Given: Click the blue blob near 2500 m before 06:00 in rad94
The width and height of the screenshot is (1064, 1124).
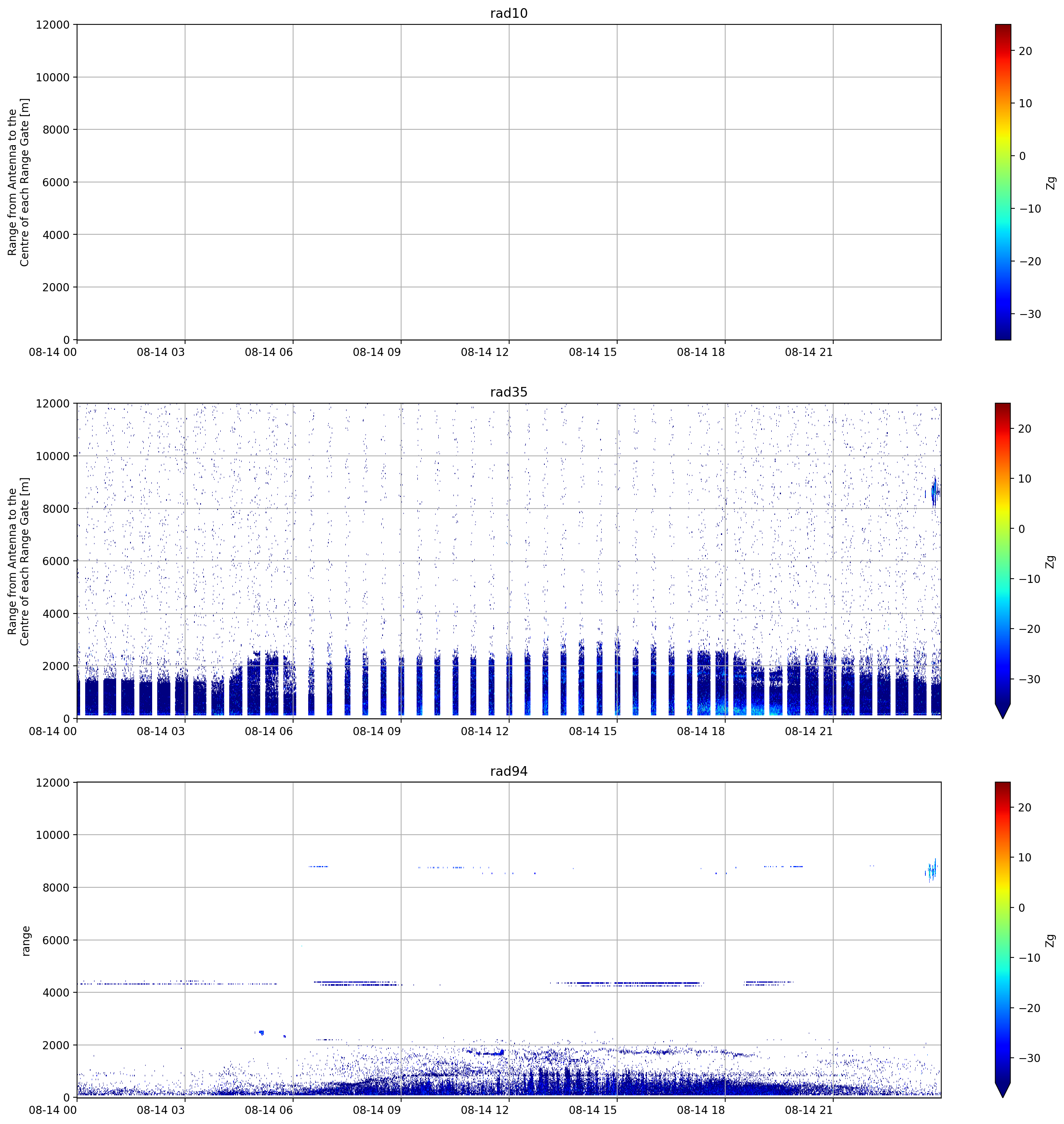Looking at the screenshot, I should (260, 1033).
